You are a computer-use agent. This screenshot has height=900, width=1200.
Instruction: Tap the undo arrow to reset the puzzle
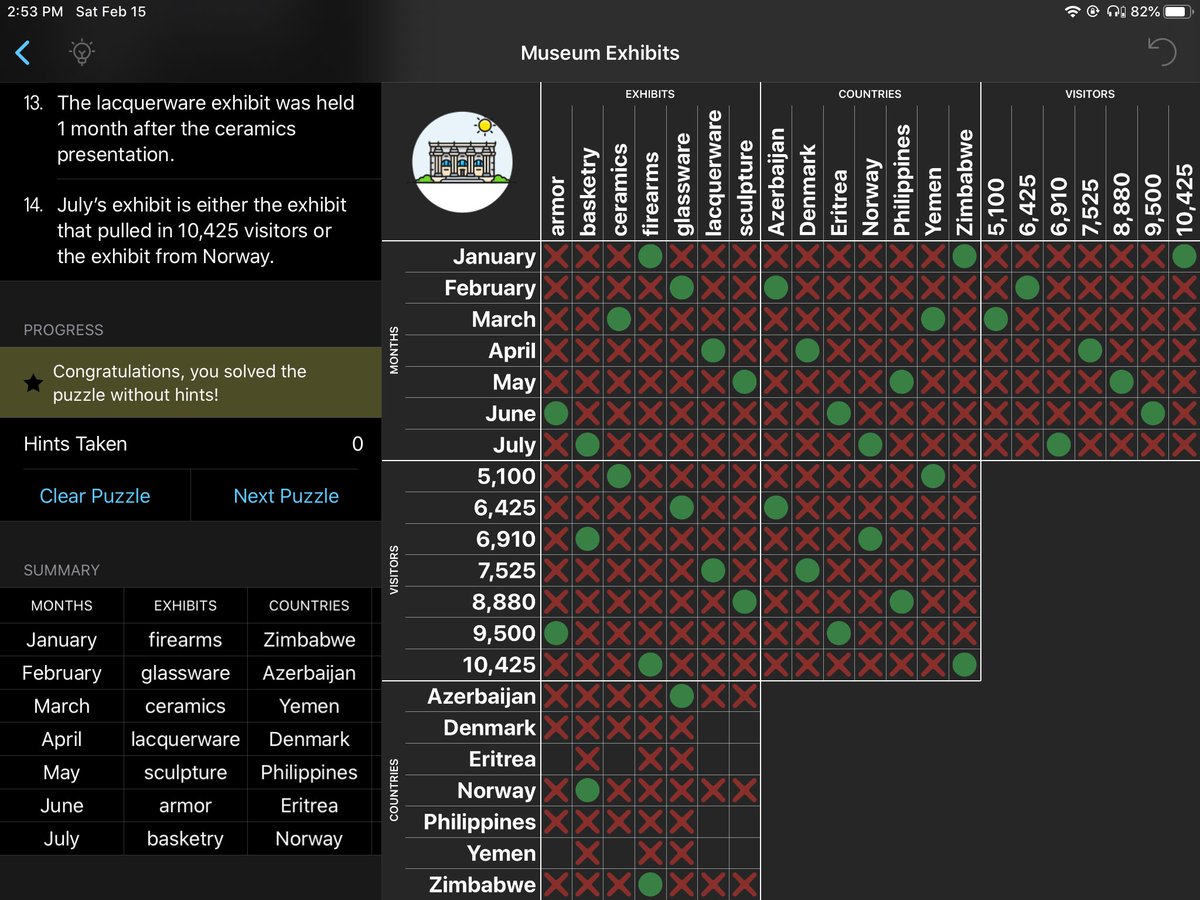[x=1161, y=50]
